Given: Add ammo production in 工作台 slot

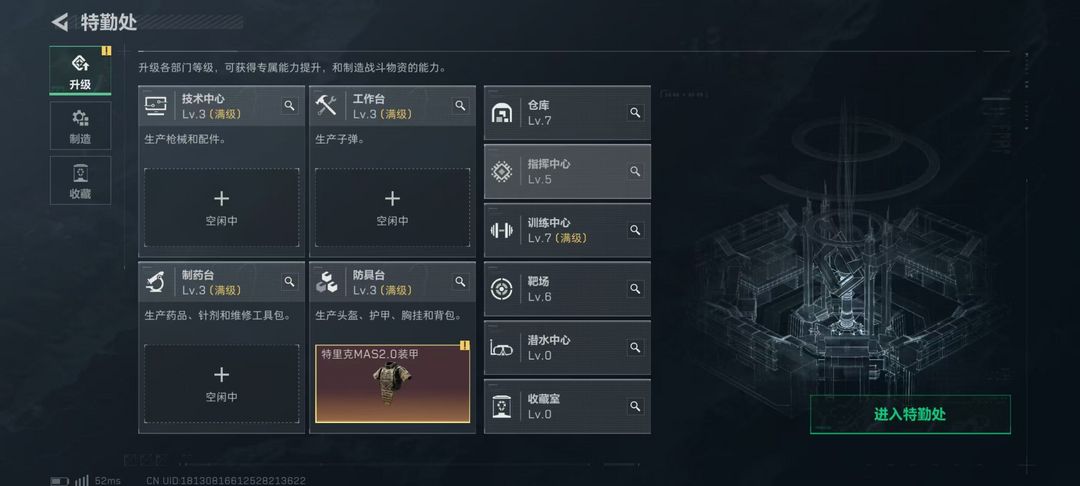Looking at the screenshot, I should [392, 207].
